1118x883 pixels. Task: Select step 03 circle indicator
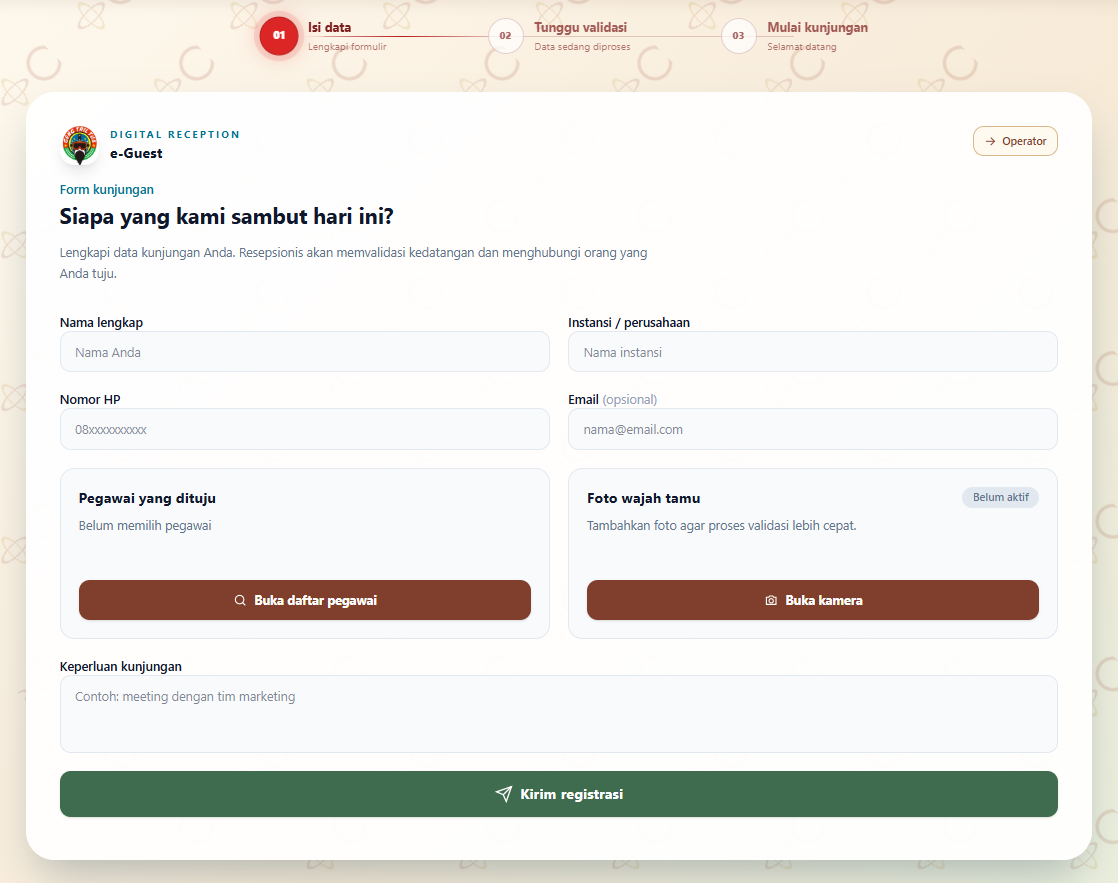coord(738,36)
